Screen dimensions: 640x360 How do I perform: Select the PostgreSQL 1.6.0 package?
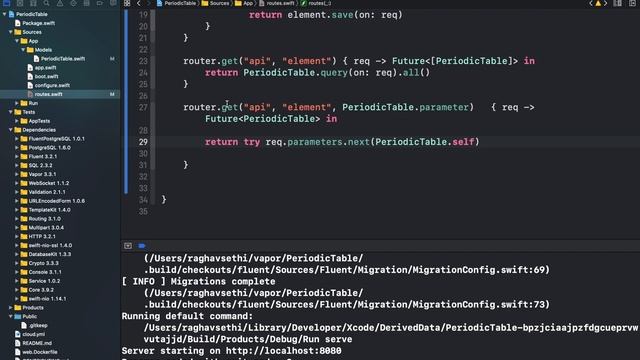(x=49, y=148)
